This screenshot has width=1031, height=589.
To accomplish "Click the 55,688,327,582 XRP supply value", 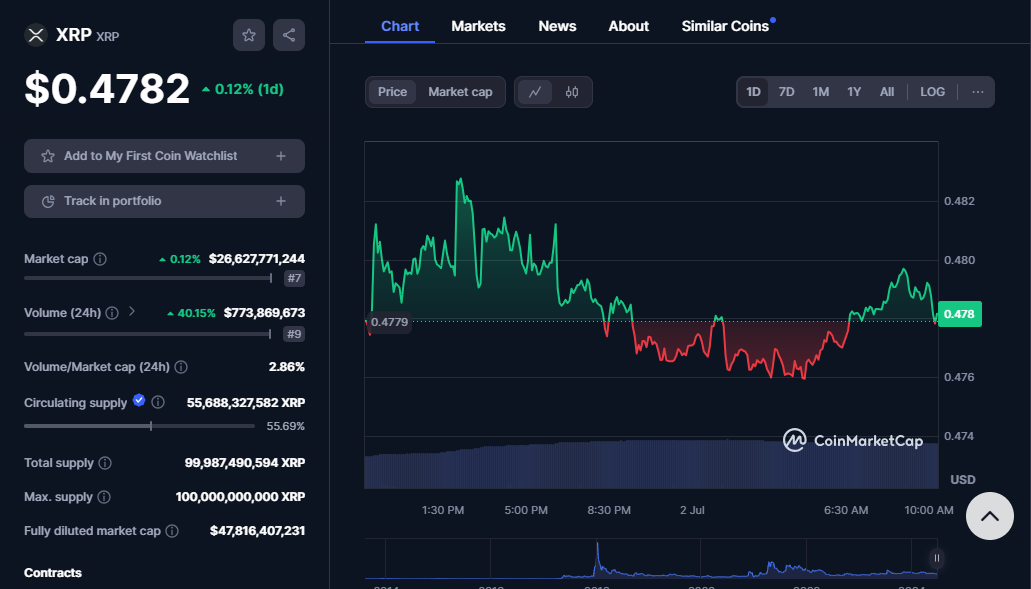I will [246, 402].
